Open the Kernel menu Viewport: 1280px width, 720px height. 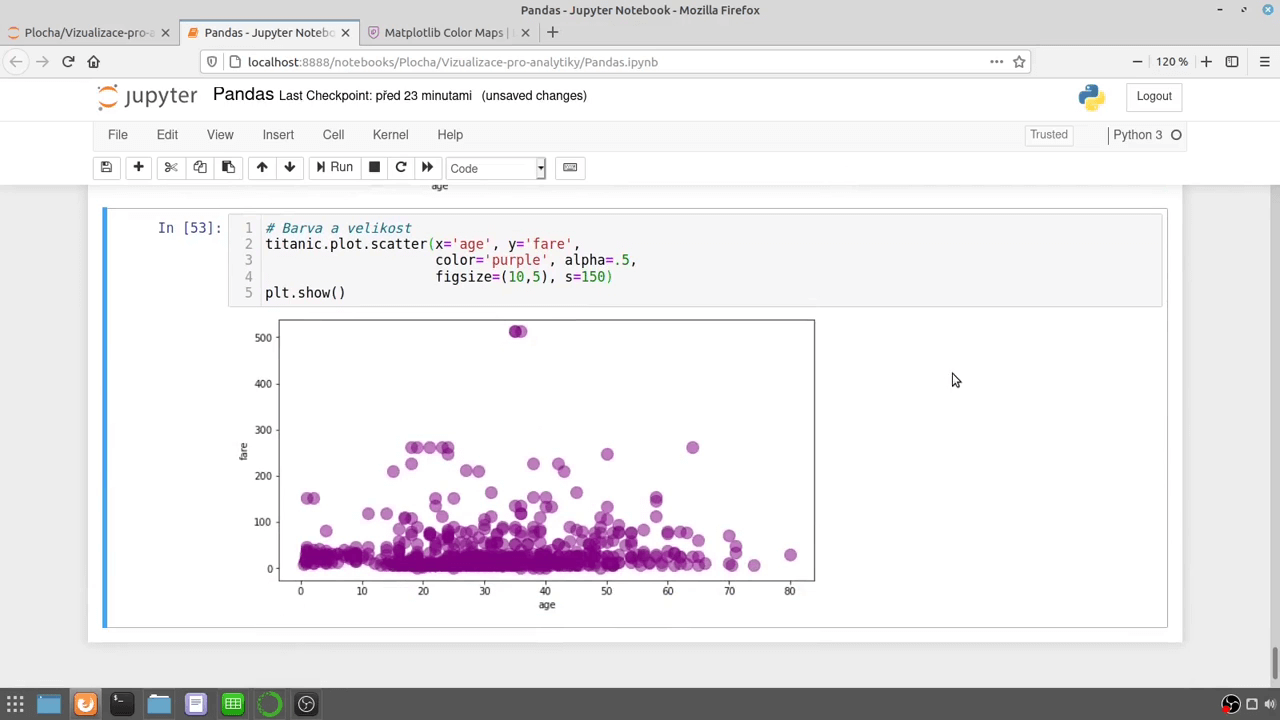coord(390,135)
